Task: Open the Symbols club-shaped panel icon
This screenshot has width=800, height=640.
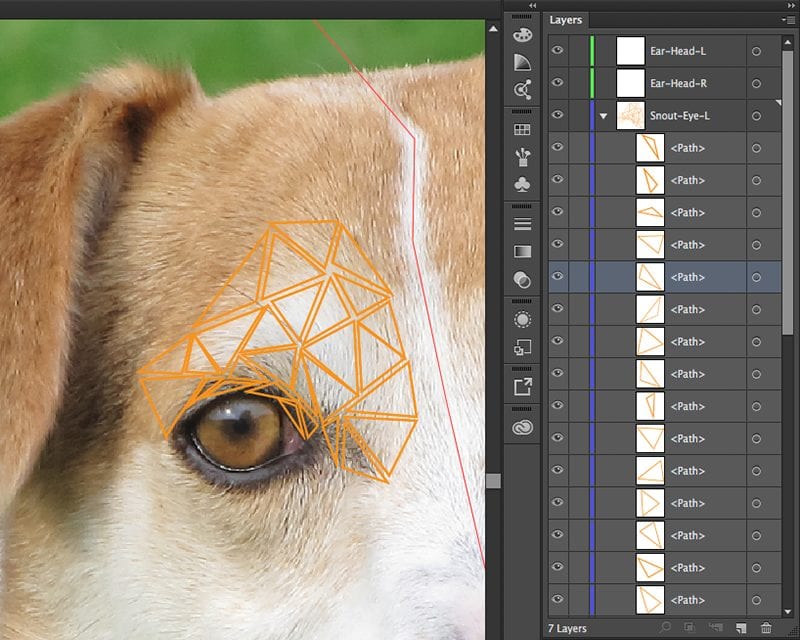Action: point(522,185)
